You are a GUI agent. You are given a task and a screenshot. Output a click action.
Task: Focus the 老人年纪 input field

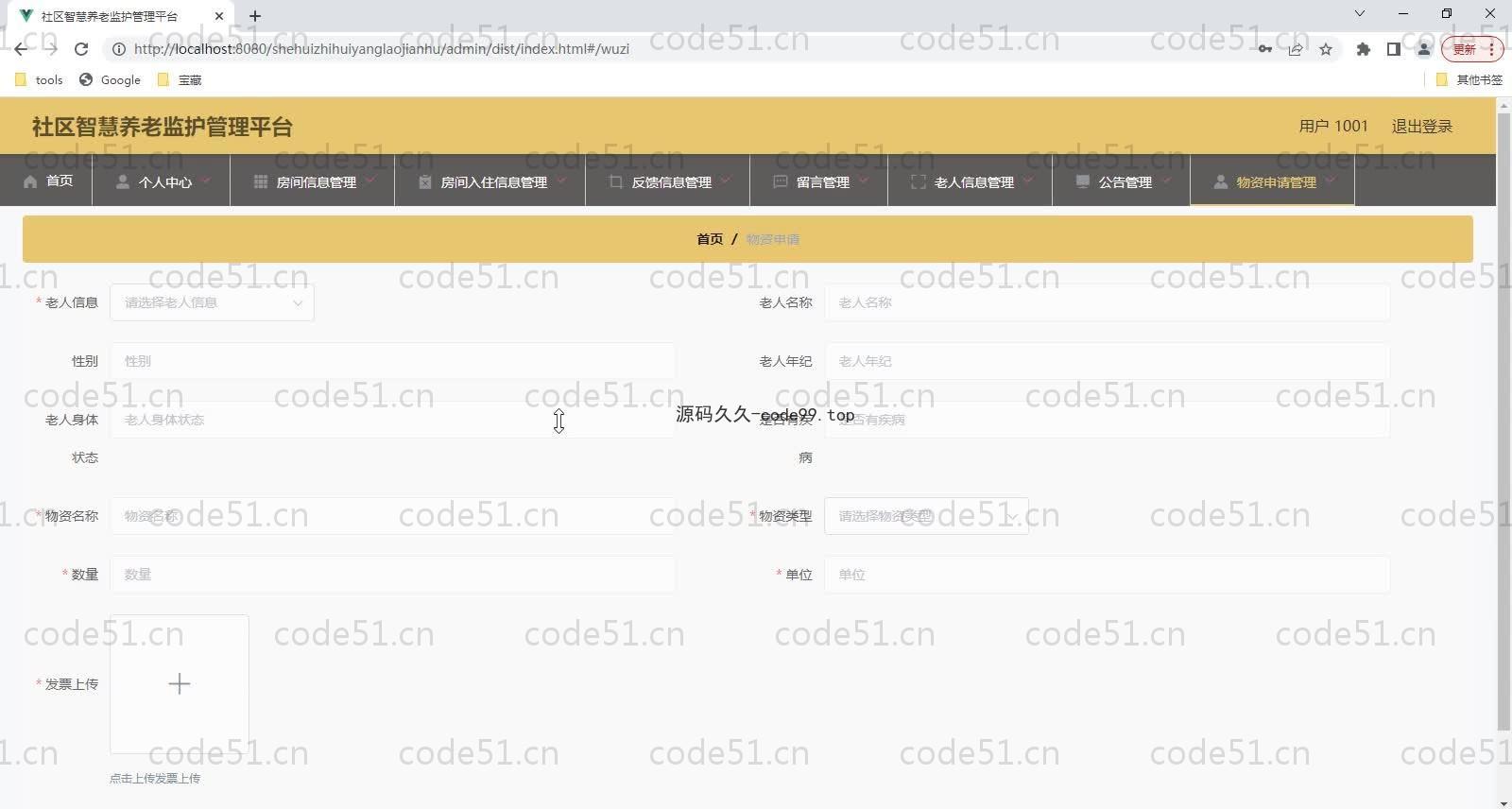(1107, 361)
